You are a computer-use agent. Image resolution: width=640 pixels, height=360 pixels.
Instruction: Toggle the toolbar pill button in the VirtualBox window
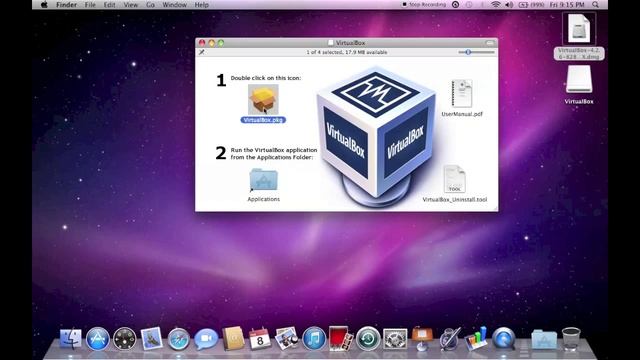click(x=490, y=42)
